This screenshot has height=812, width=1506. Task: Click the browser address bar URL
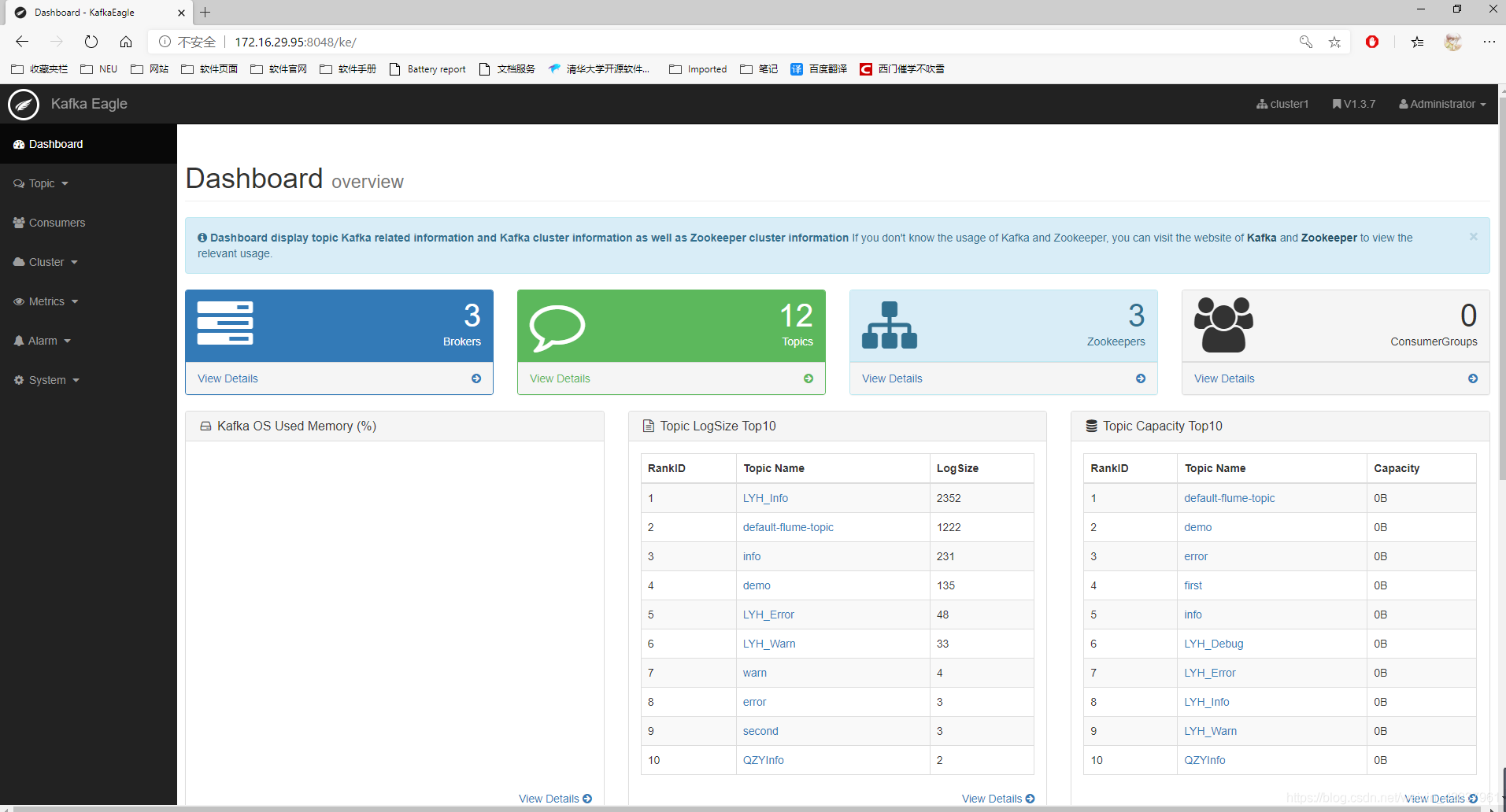coord(295,42)
